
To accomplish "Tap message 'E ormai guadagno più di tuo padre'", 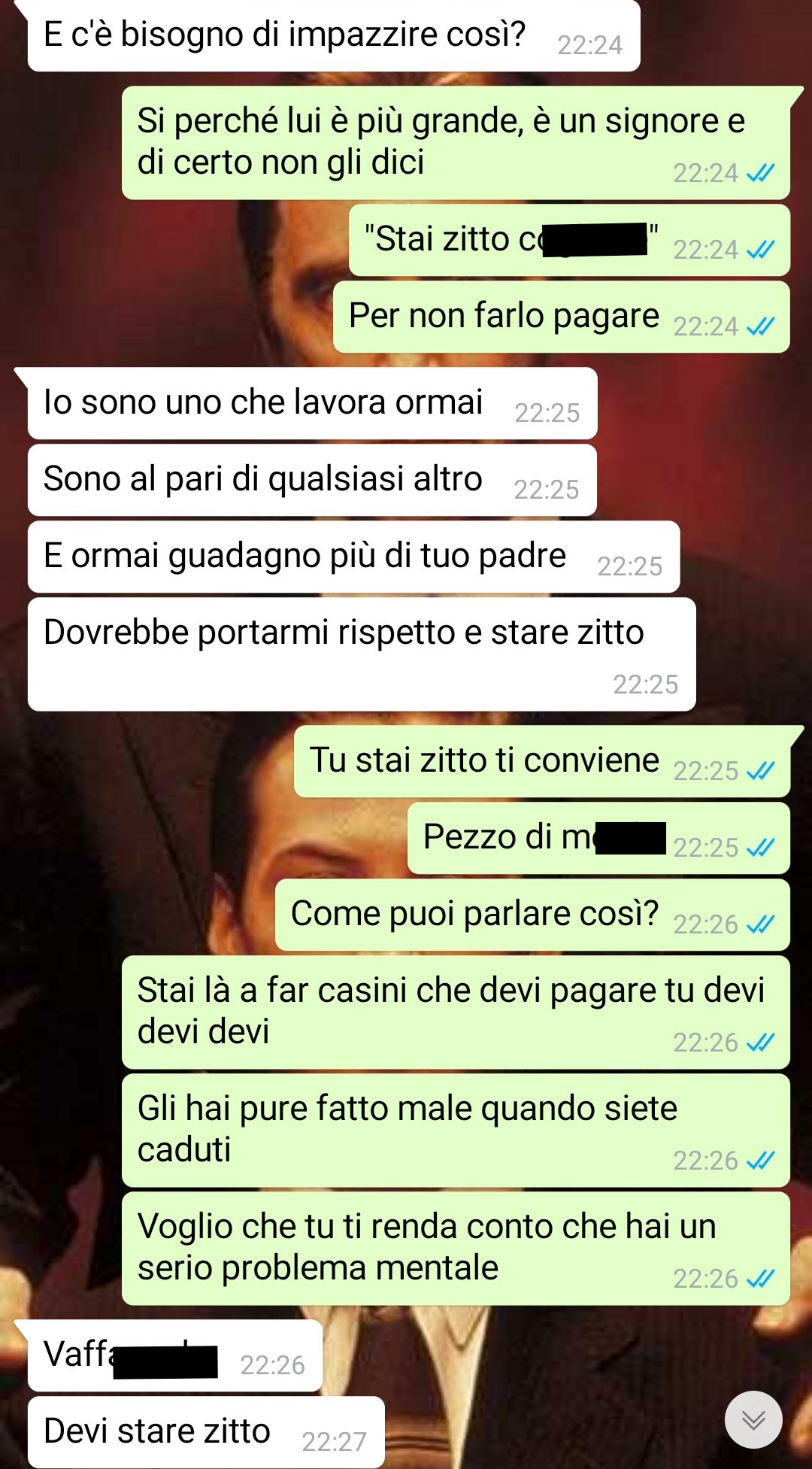I will pyautogui.click(x=354, y=557).
